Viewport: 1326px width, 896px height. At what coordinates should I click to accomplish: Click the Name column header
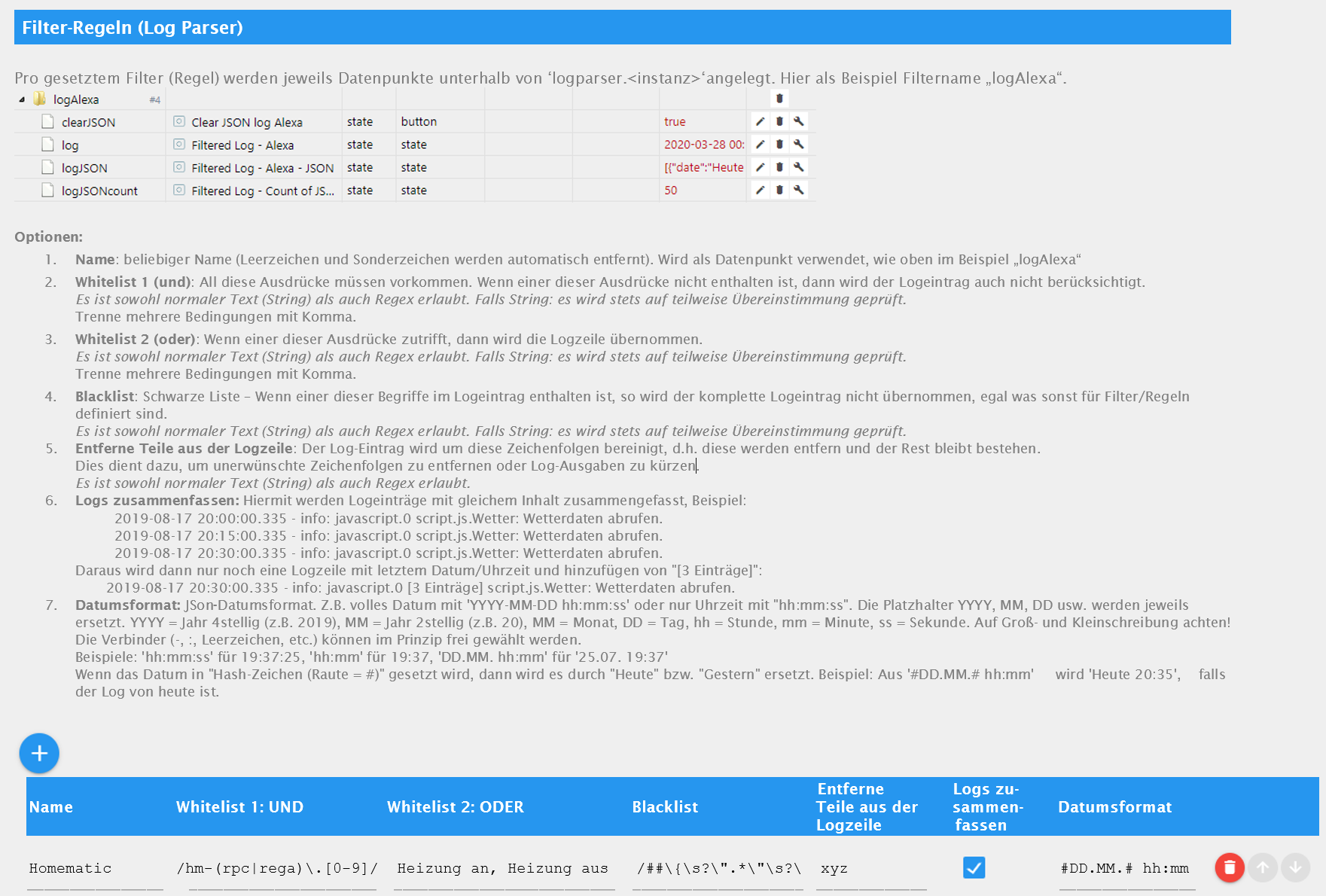[x=51, y=807]
